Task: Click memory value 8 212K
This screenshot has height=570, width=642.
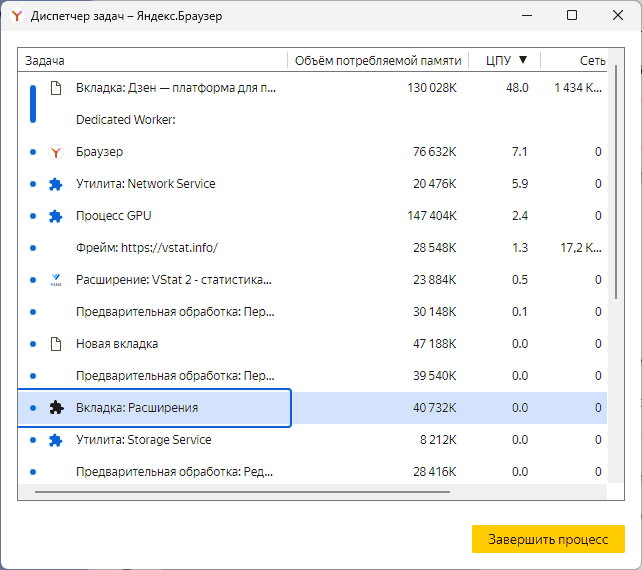Action: coord(438,439)
